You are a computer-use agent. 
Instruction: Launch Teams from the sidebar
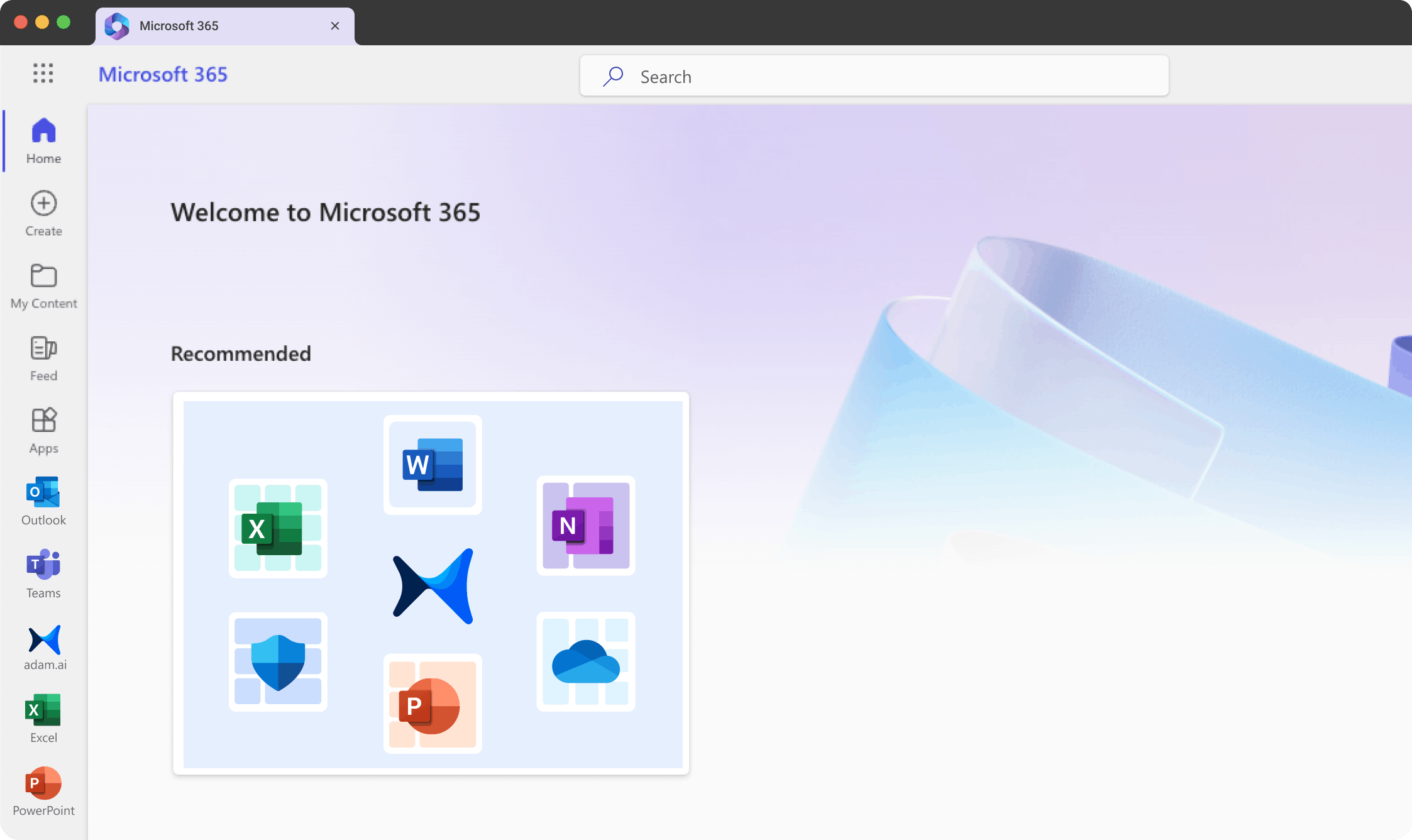click(x=43, y=574)
